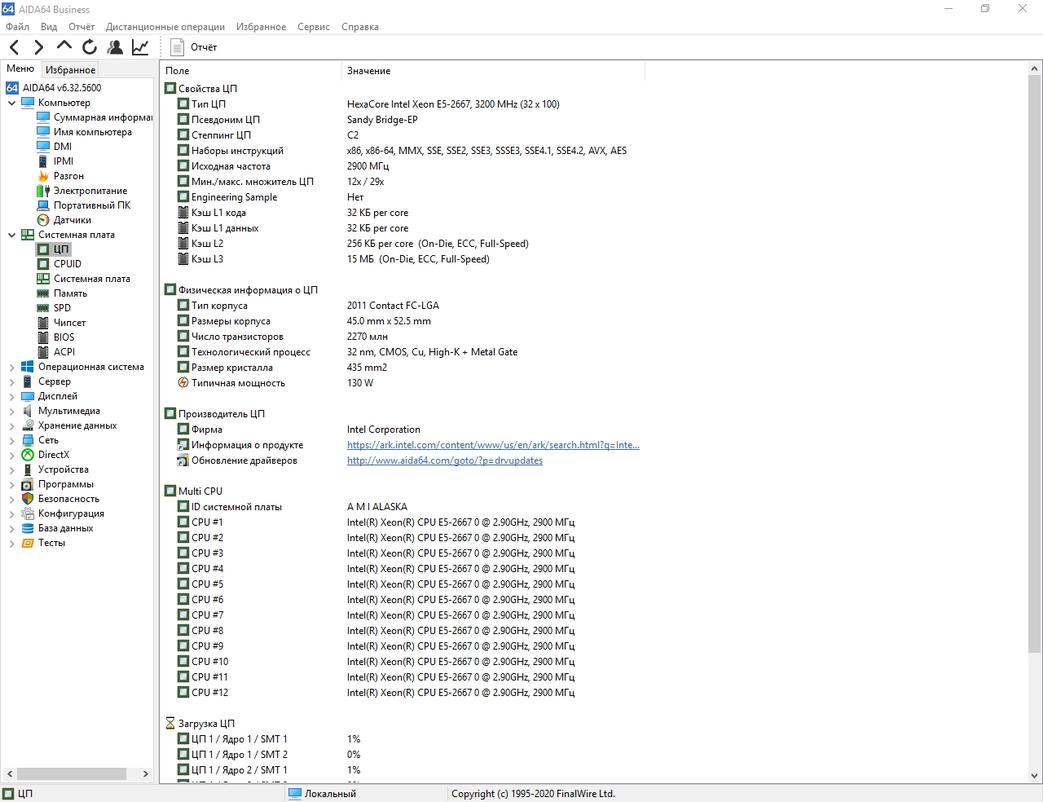Open Суммарная информация in the tree
1043x802 pixels.
pos(102,117)
